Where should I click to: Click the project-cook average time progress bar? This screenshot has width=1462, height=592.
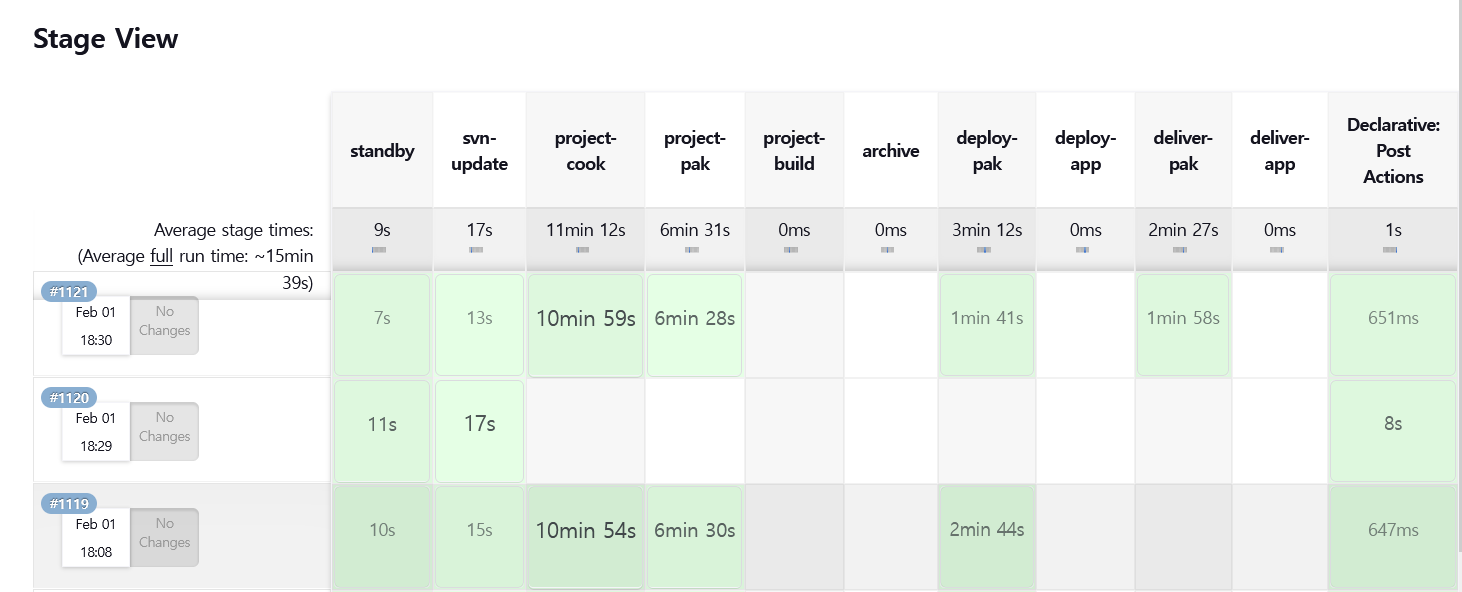pos(583,250)
